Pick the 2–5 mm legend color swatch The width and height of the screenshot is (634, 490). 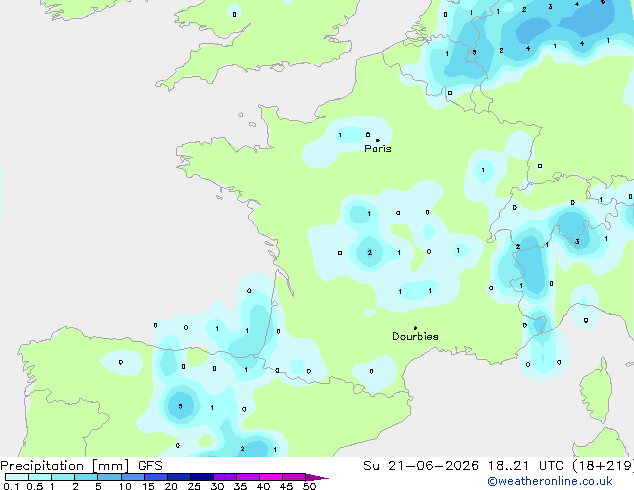pos(86,477)
